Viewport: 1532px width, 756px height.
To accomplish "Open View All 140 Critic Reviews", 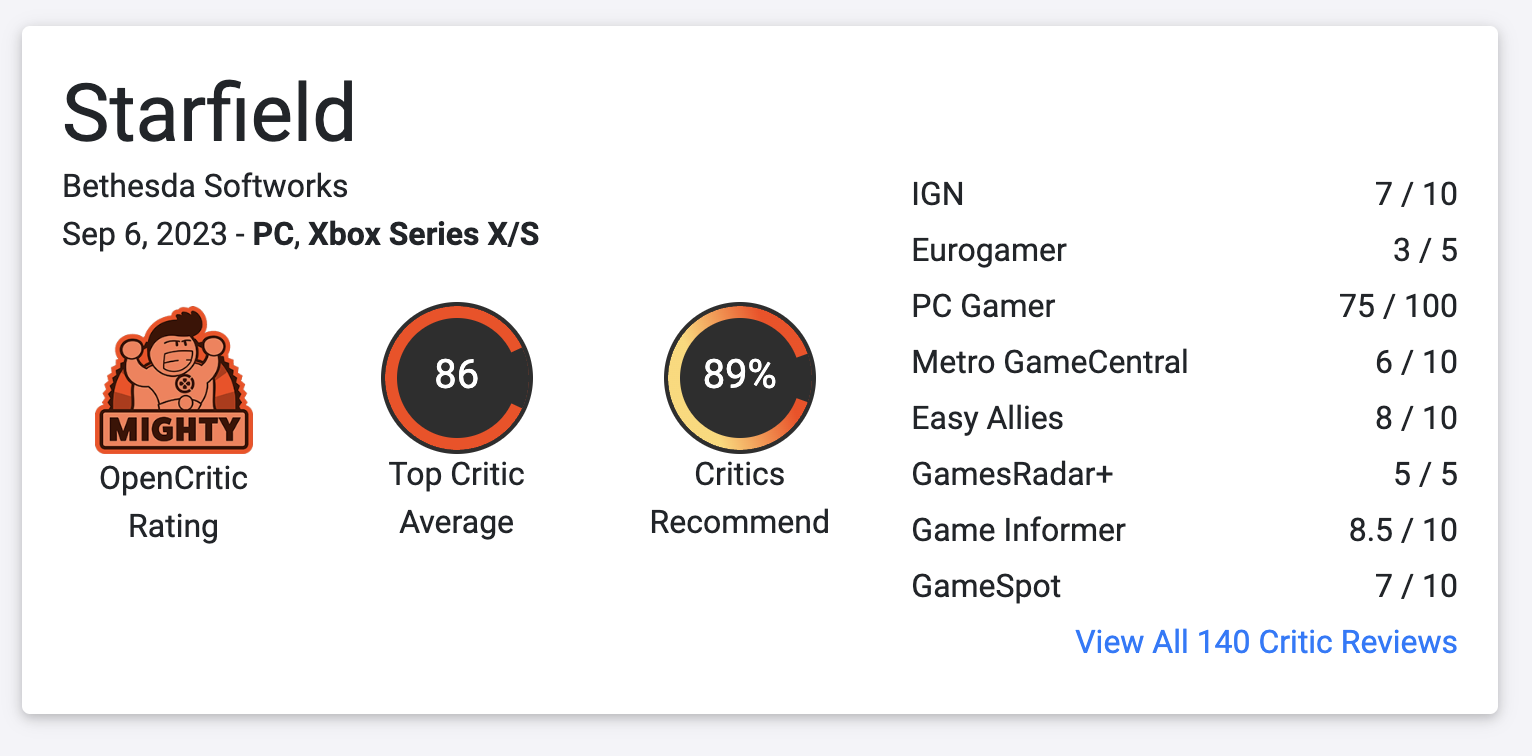I will click(1265, 641).
